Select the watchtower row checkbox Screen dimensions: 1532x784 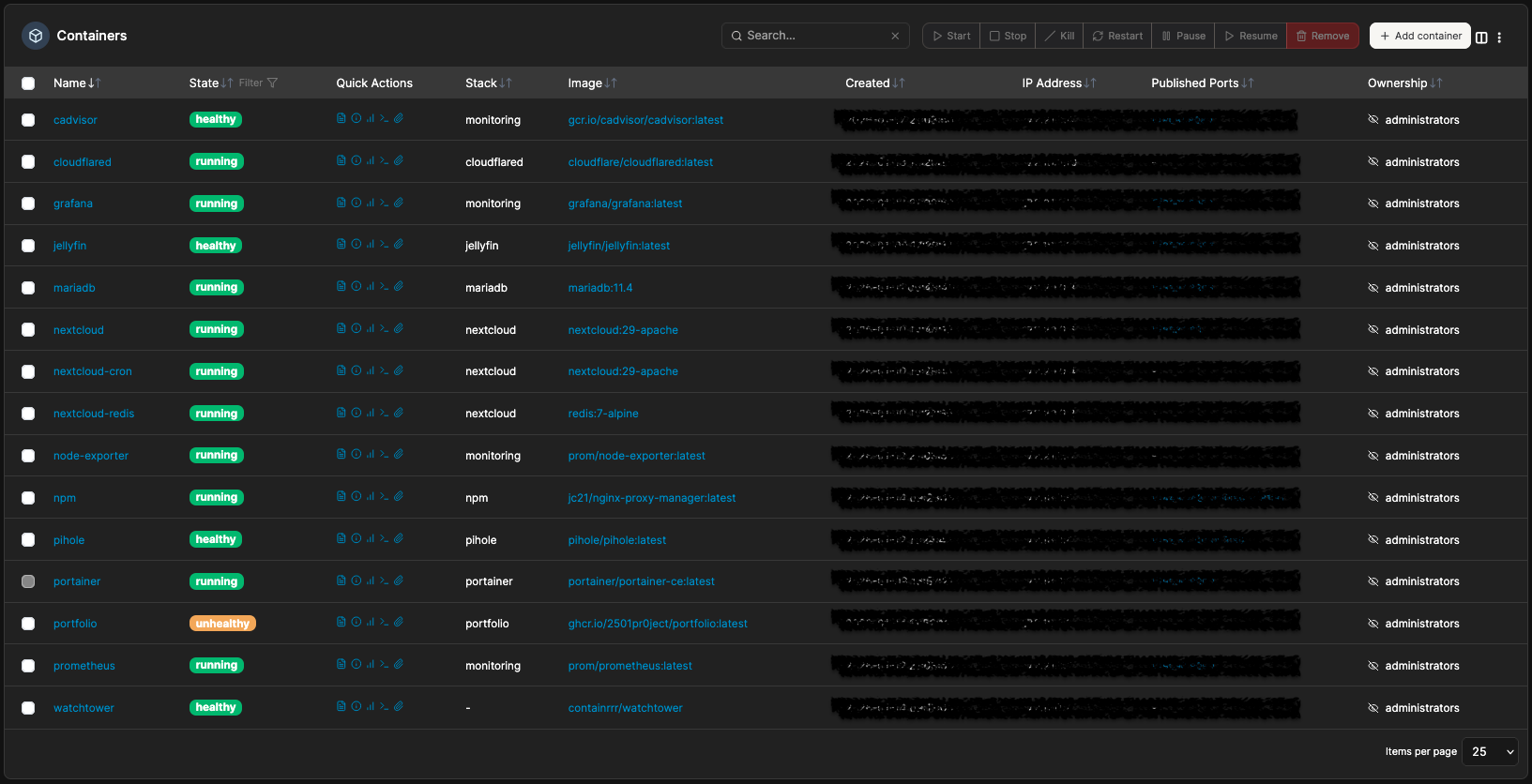[x=28, y=708]
